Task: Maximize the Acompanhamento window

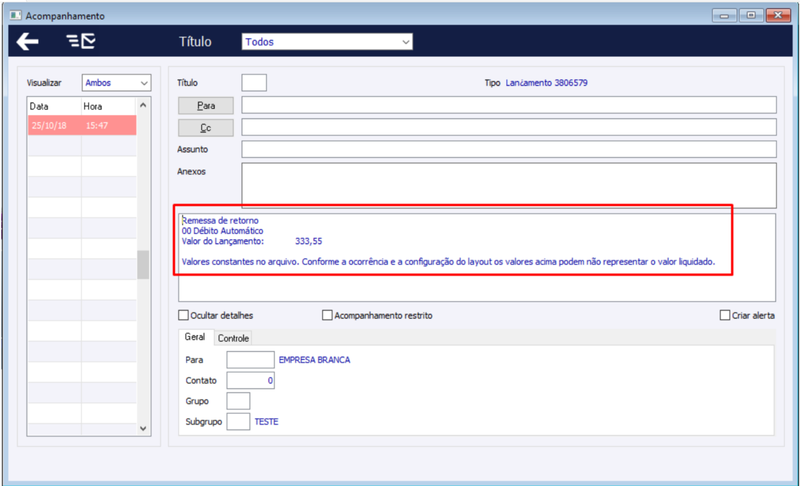Action: 751,15
